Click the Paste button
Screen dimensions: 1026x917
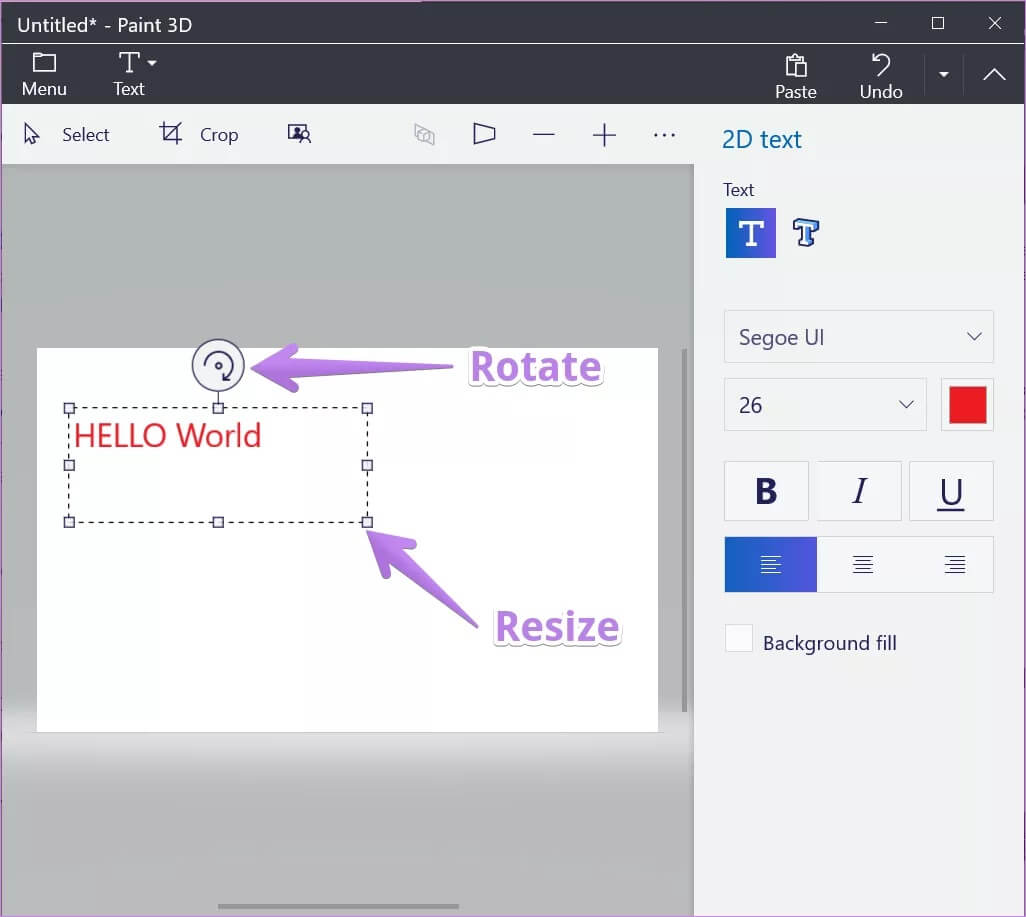pos(796,76)
